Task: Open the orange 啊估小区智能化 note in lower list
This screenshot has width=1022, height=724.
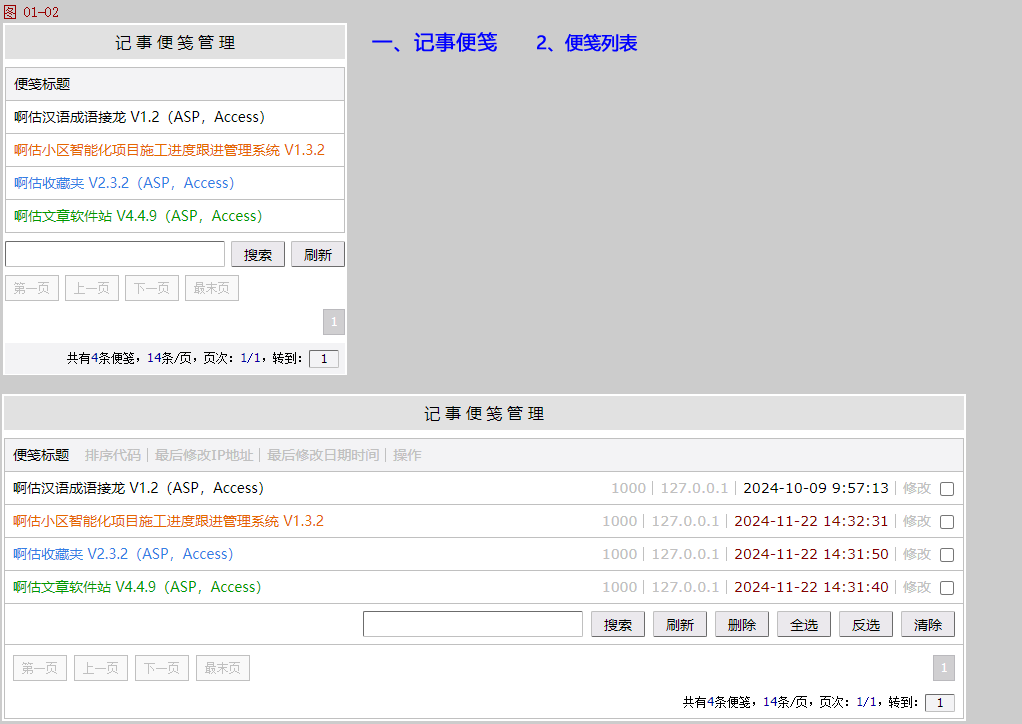Action: [168, 521]
